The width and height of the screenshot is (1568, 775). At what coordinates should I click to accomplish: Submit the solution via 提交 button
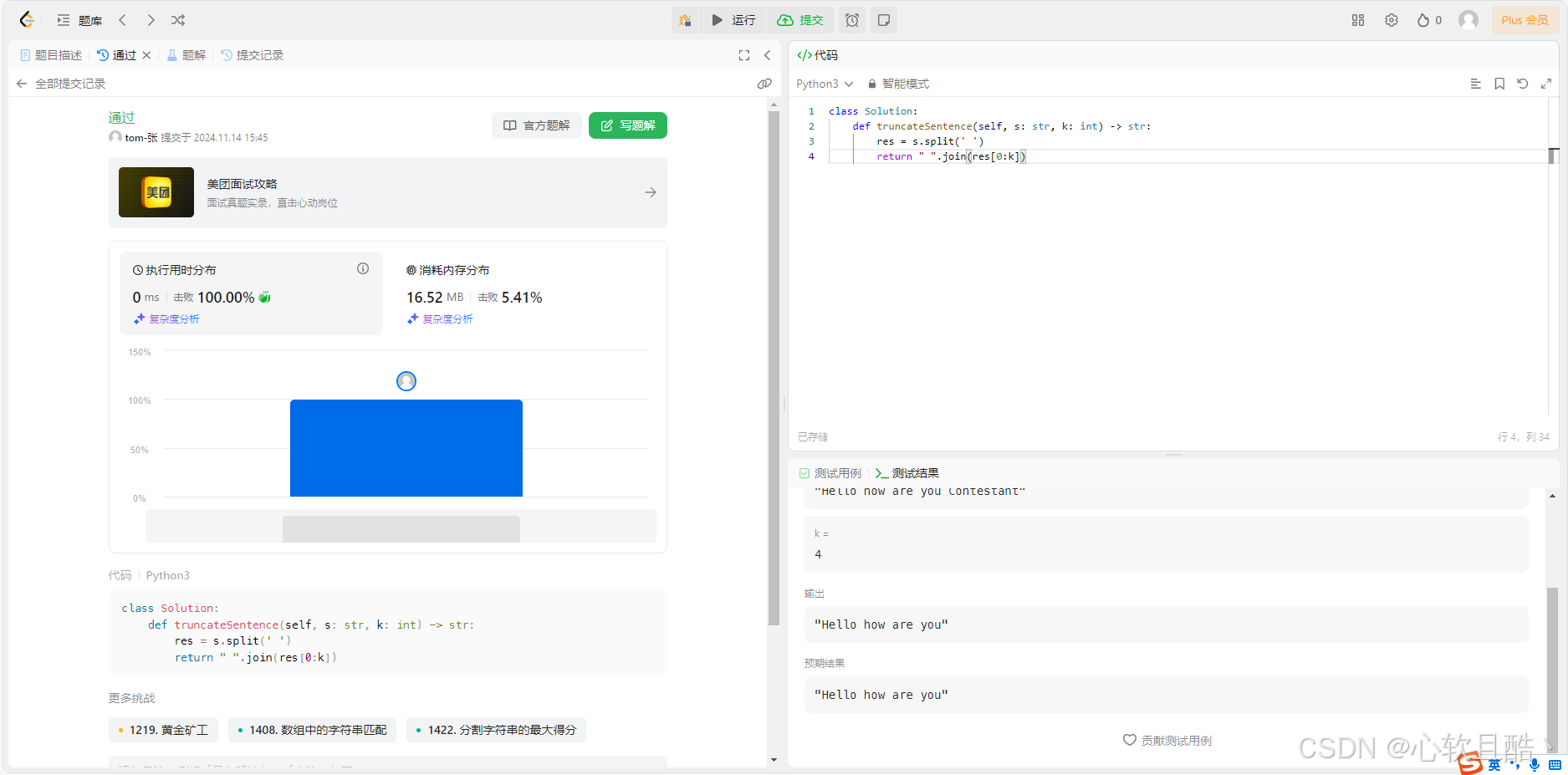pyautogui.click(x=800, y=19)
